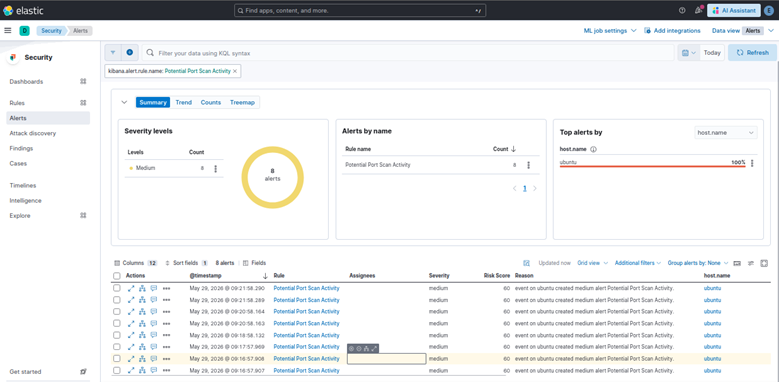779x382 pixels.
Task: Check the 09:16:57.908 alert row
Action: tap(116, 359)
